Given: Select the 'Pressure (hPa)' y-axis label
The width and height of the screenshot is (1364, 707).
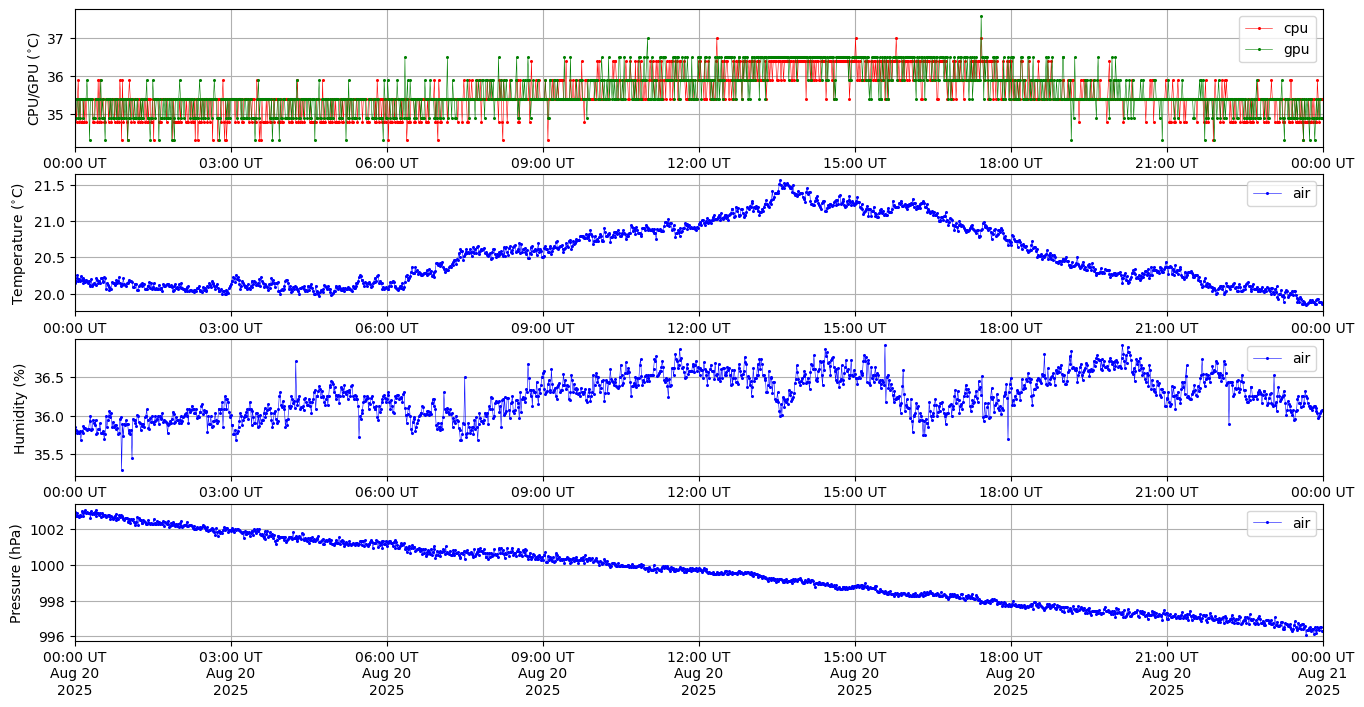Looking at the screenshot, I should click(x=17, y=573).
